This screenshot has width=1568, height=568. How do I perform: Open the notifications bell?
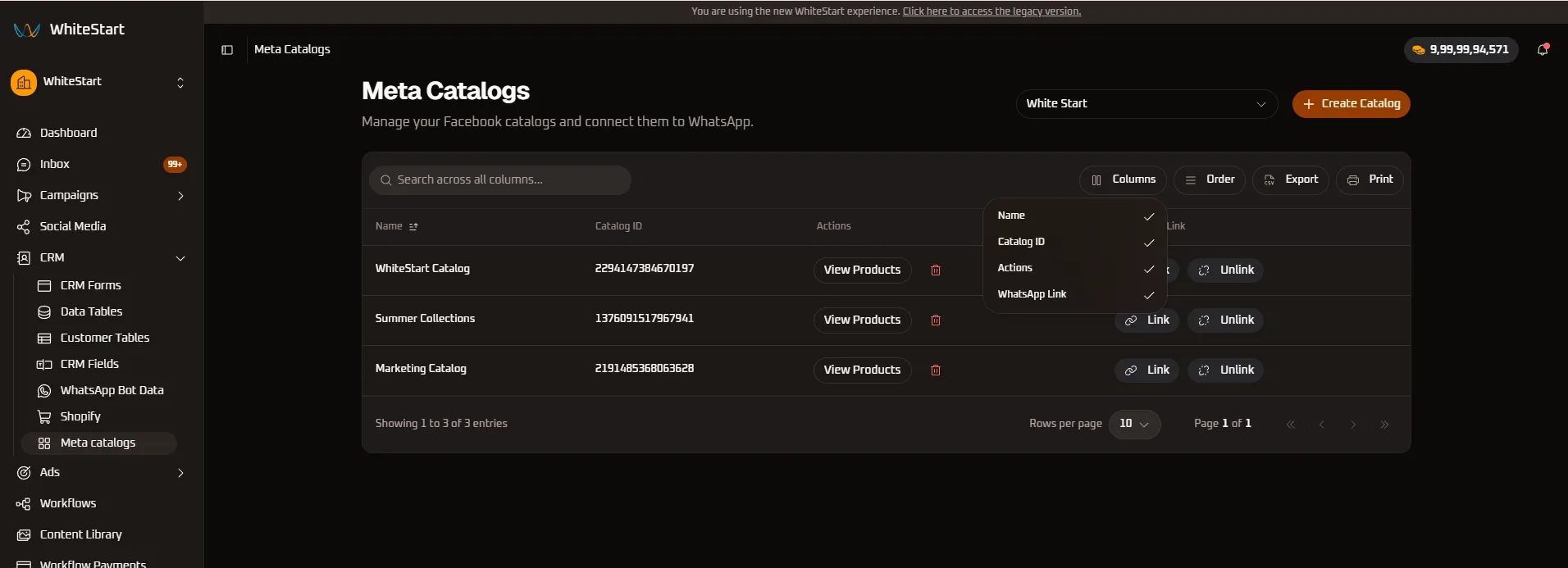(x=1543, y=50)
